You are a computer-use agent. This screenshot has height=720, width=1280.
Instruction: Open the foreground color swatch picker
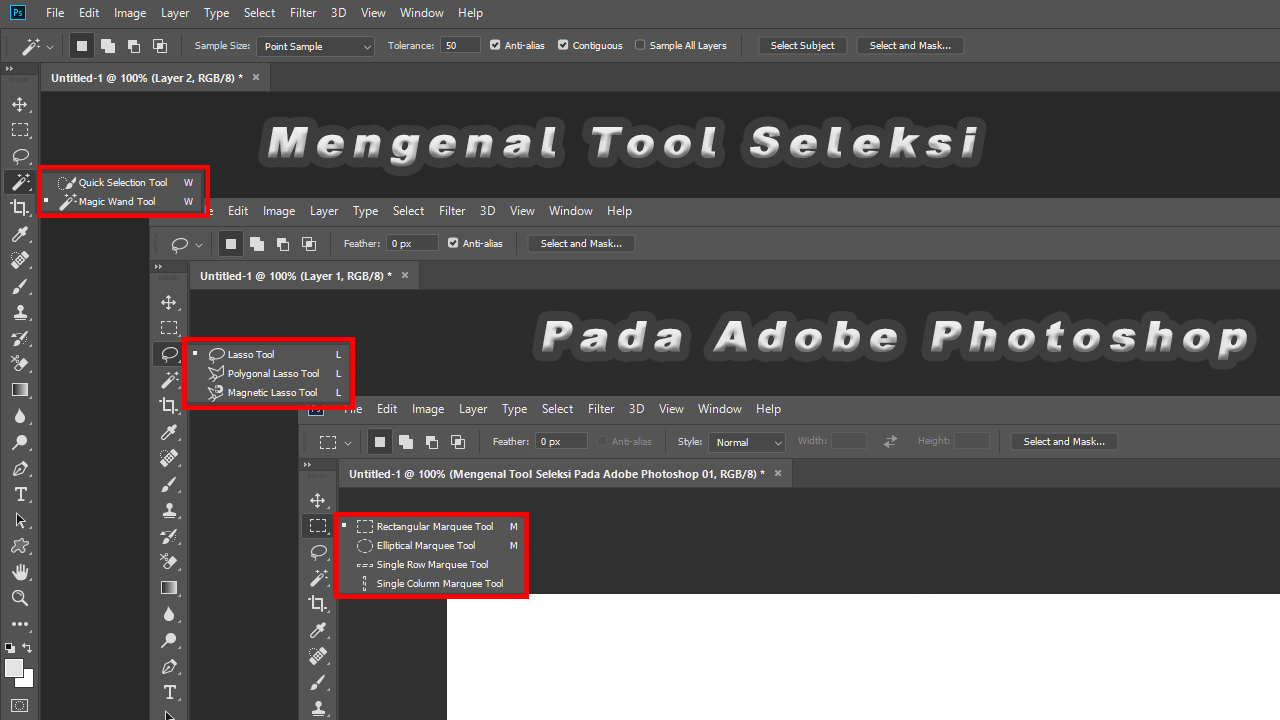pyautogui.click(x=12, y=667)
